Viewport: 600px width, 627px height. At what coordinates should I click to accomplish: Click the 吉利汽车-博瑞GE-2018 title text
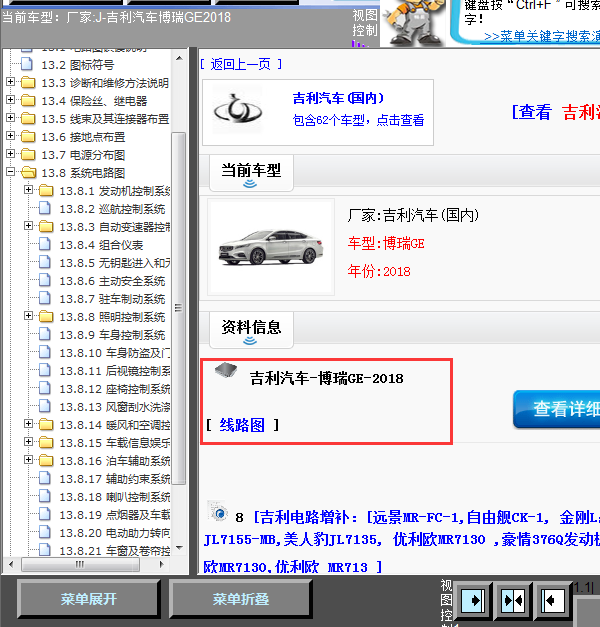[x=326, y=378]
